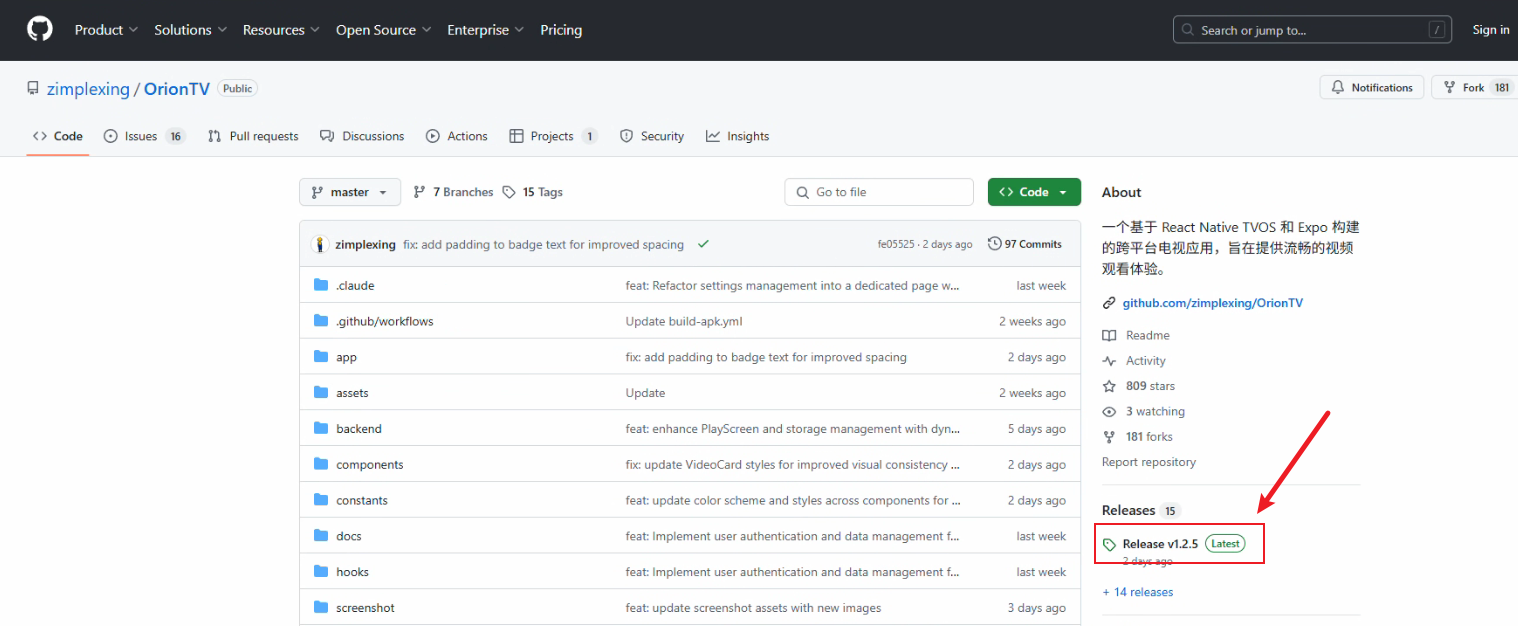1518x626 pixels.
Task: Click the tag icon beside Release v1.2.5
Action: tap(1109, 545)
